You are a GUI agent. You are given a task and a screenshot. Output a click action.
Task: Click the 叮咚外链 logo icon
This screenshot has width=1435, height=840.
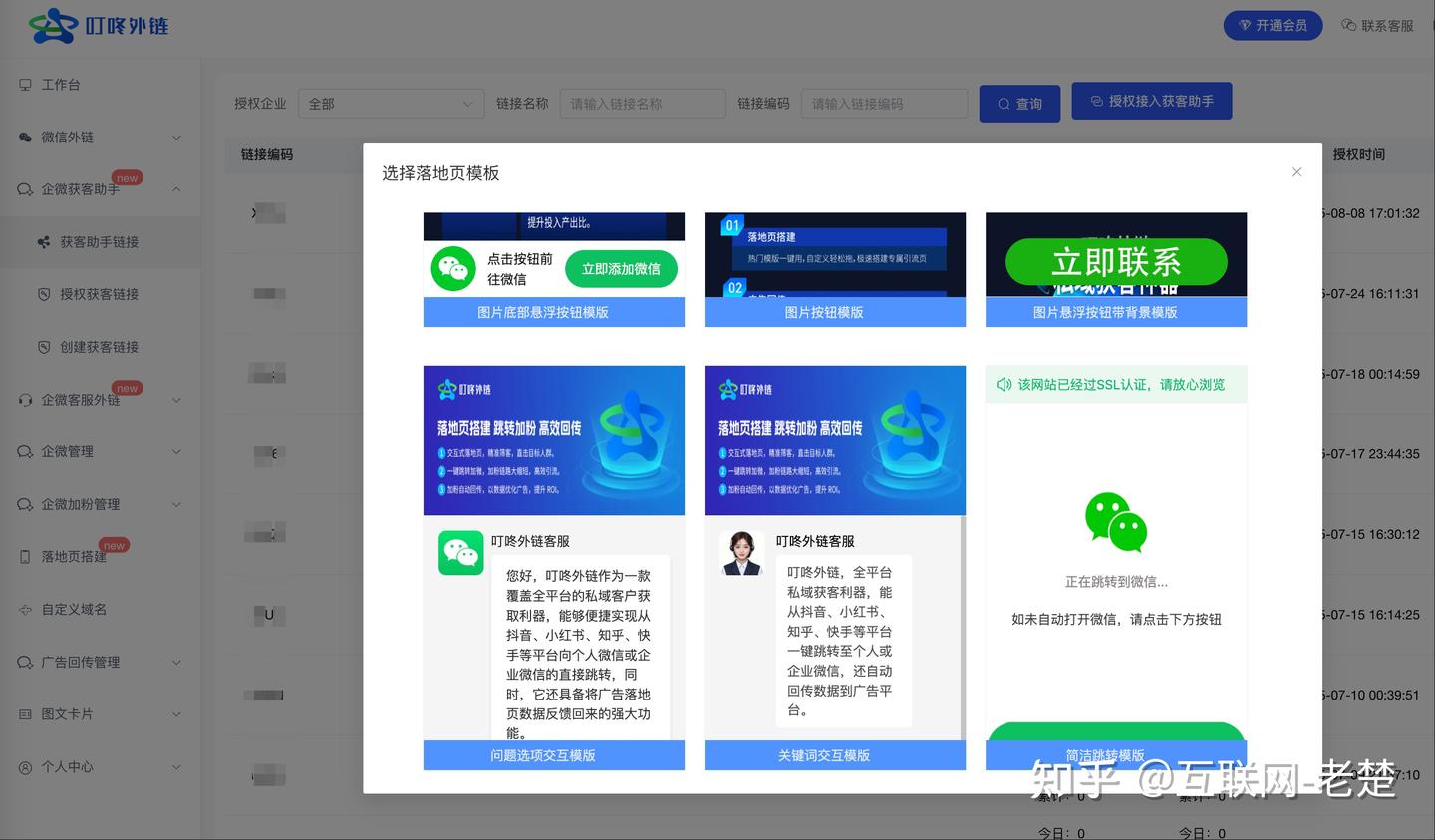[53, 26]
